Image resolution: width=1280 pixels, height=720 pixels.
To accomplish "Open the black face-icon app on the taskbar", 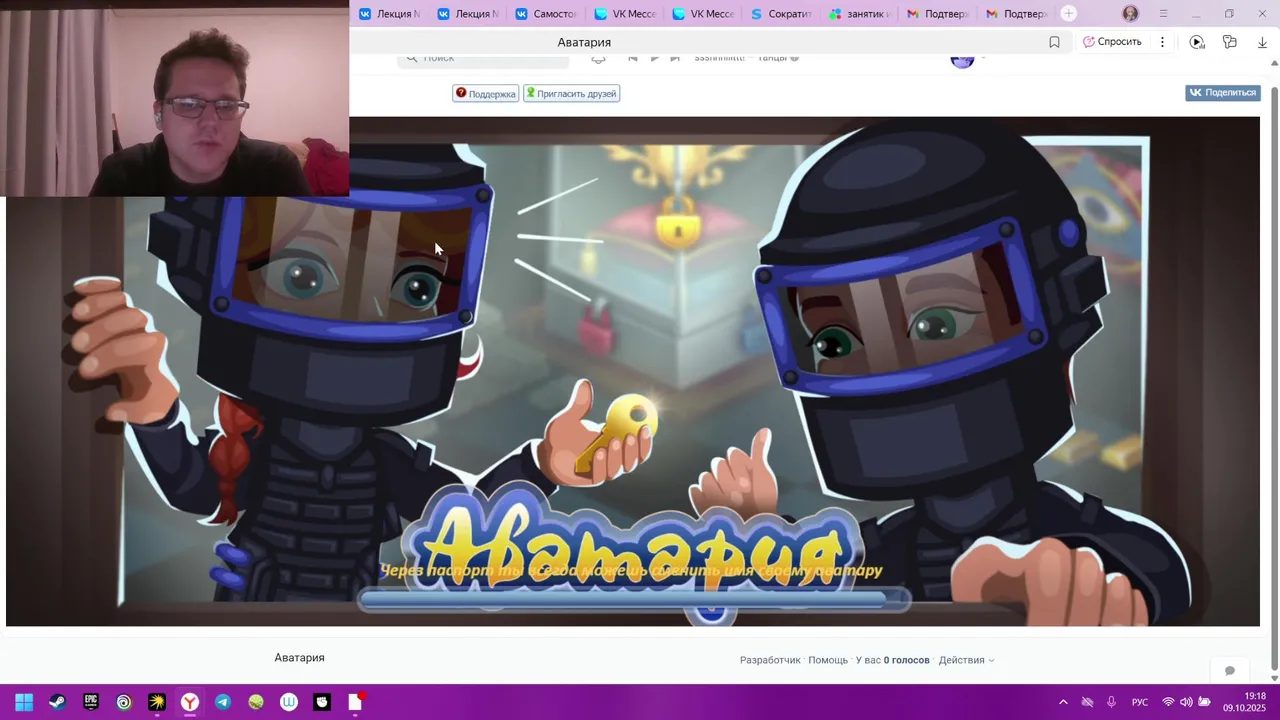I will [321, 702].
